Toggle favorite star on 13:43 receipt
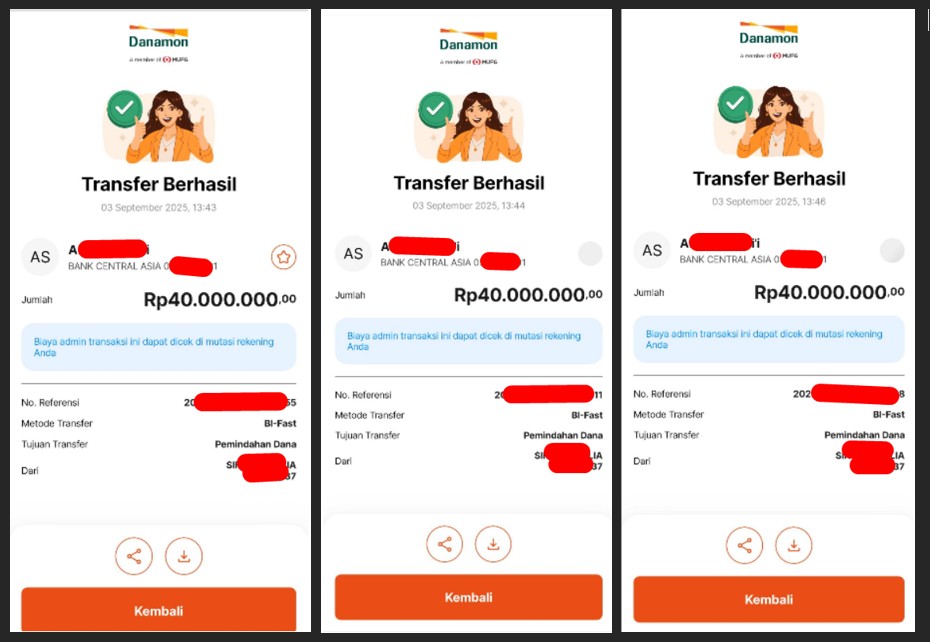 (284, 257)
